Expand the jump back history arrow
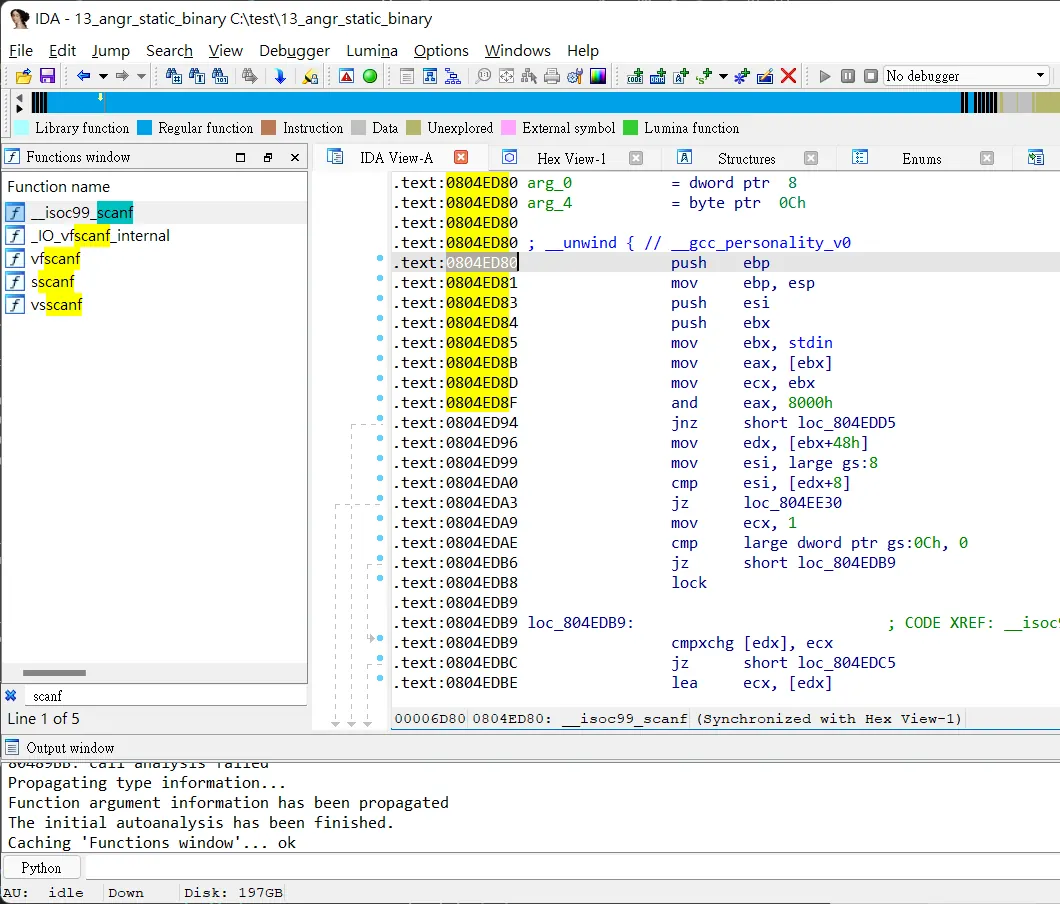Screen dimensions: 1060x904 103,76
